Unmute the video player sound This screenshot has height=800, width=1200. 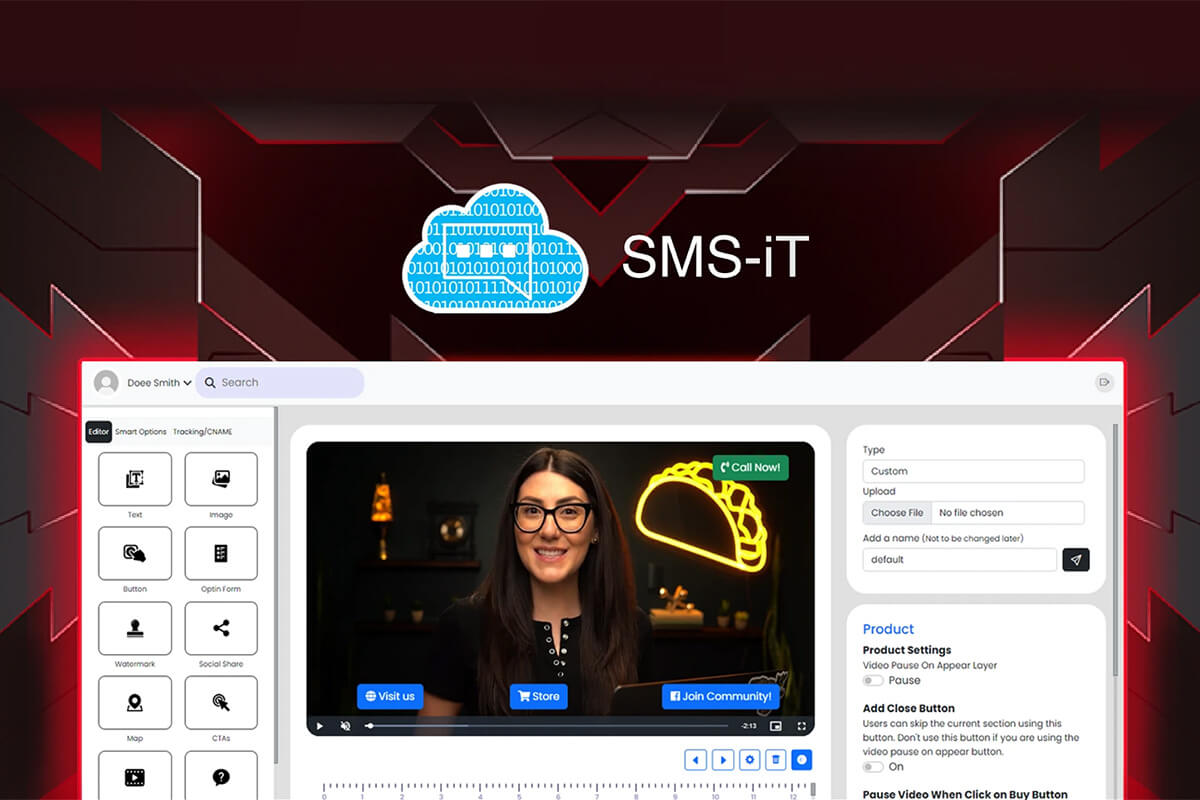coord(345,726)
